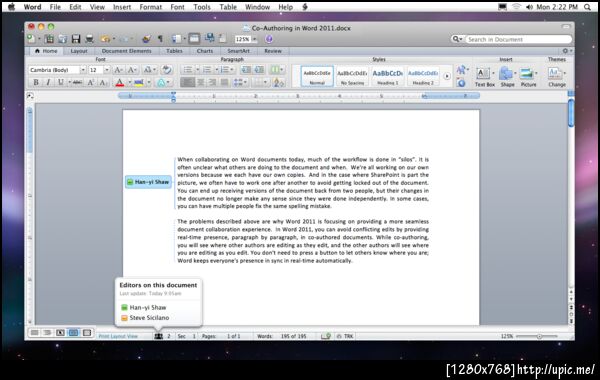600x380 pixels.
Task: Switch to Publishing Layout view button
Action: pyautogui.click(x=60, y=333)
